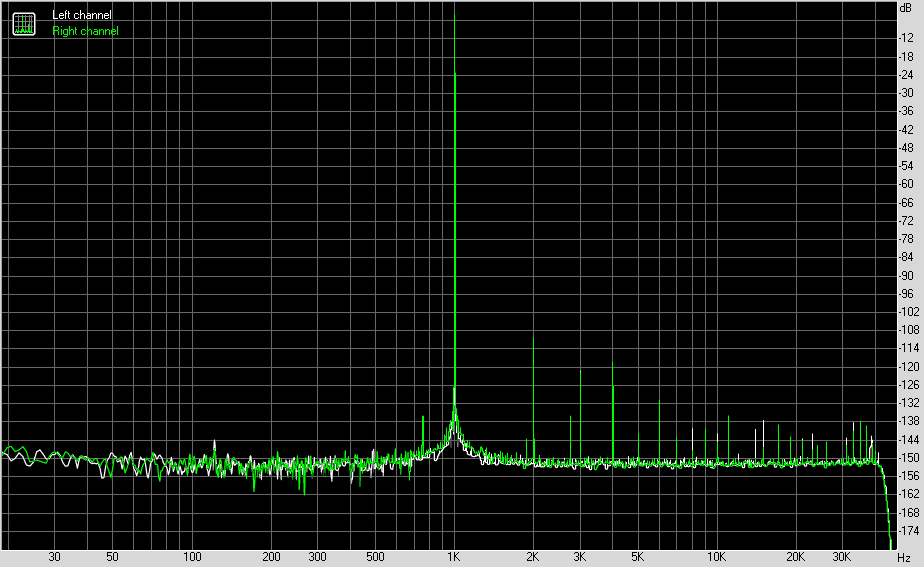Click the "2K" frequency axis label
924x567 pixels.
pyautogui.click(x=533, y=557)
